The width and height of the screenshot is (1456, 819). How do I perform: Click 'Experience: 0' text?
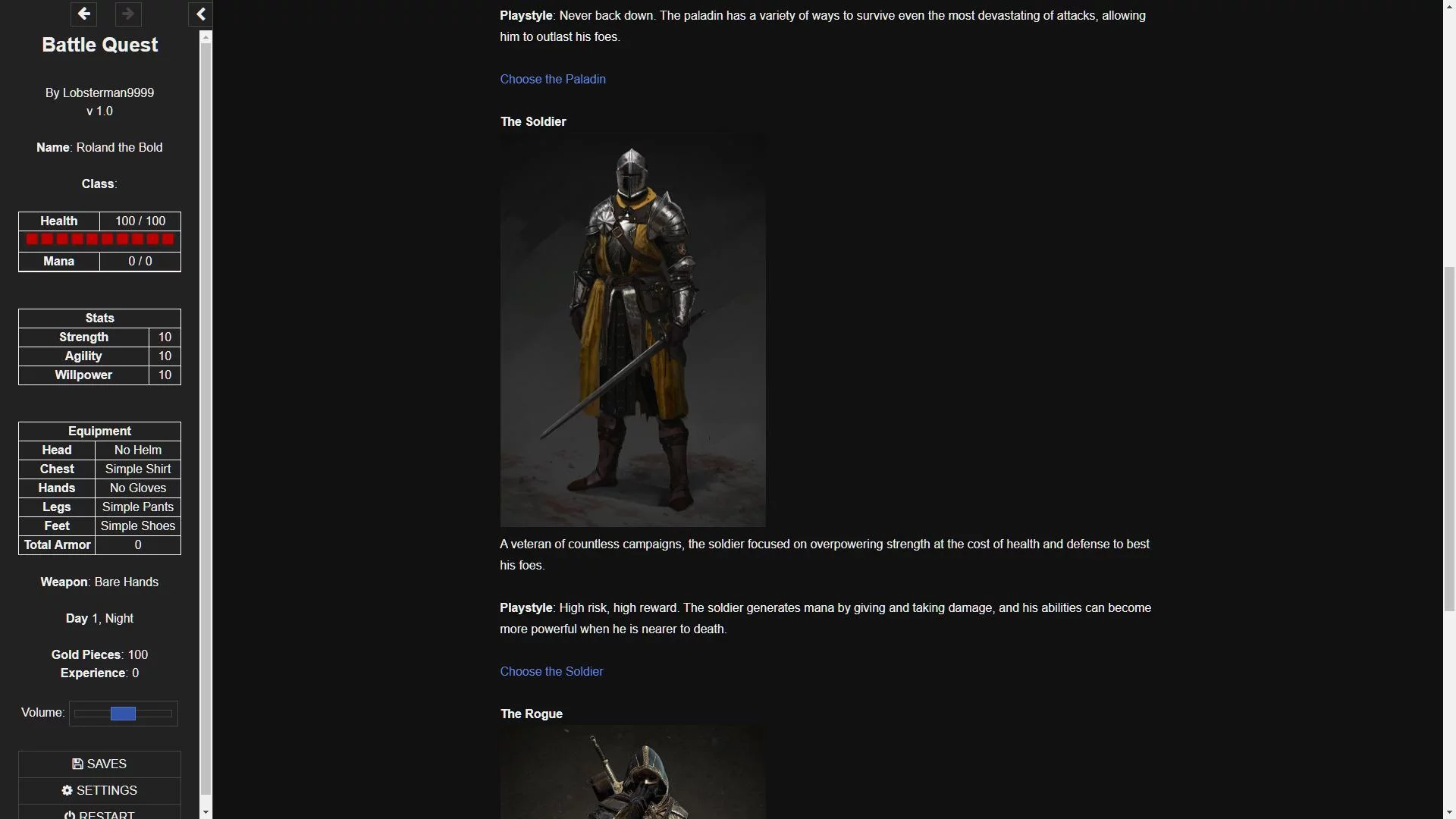99,673
